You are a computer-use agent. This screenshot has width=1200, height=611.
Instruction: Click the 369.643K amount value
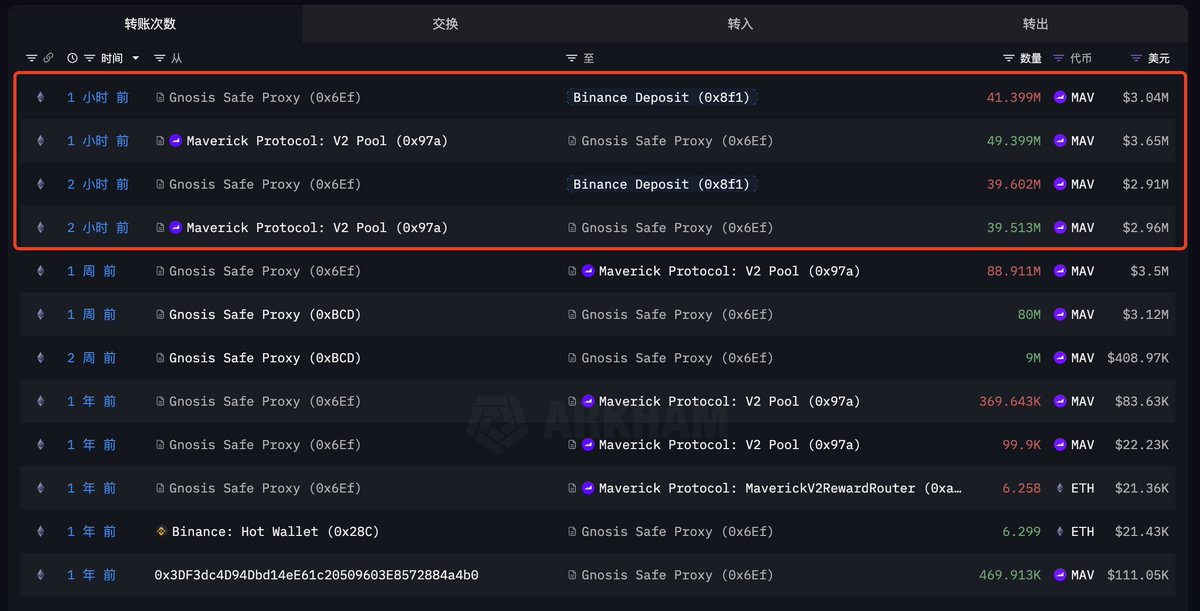pyautogui.click(x=1010, y=401)
